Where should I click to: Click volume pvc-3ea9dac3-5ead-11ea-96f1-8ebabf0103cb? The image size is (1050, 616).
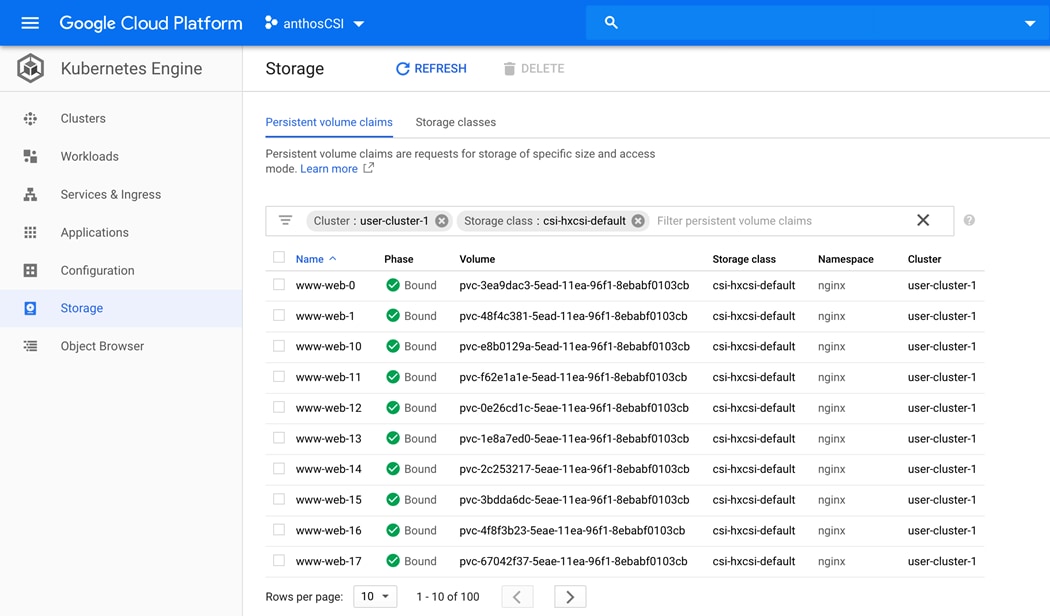click(574, 285)
